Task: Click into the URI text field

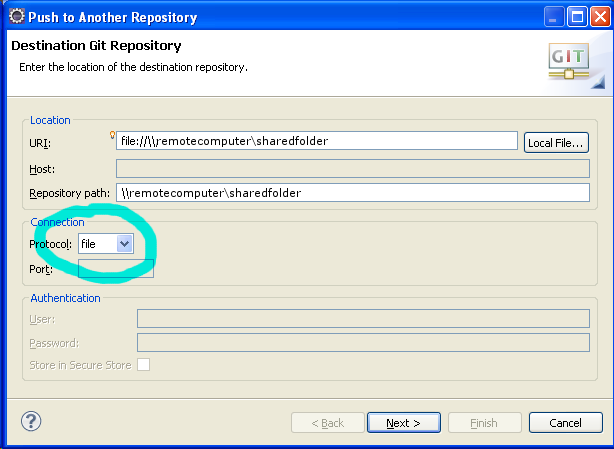Action: pyautogui.click(x=317, y=141)
